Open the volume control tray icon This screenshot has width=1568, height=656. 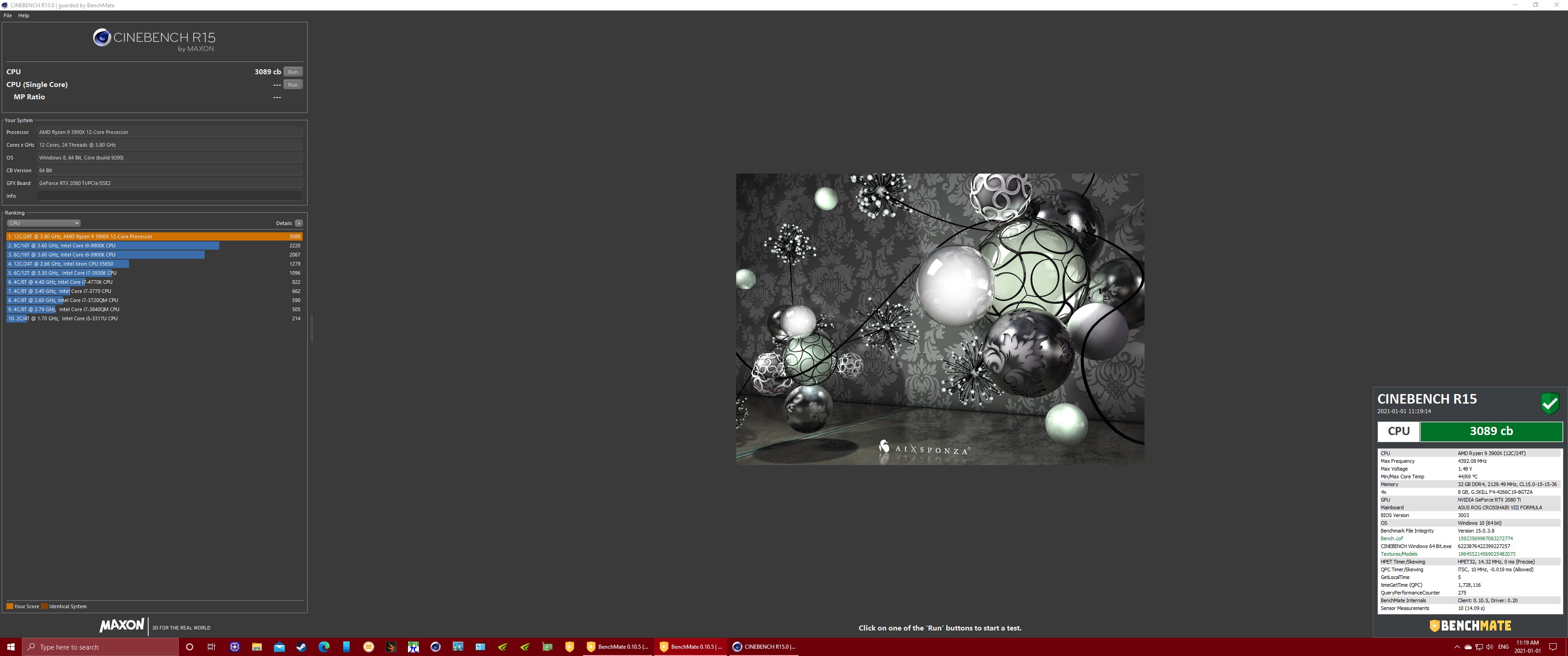point(1490,647)
